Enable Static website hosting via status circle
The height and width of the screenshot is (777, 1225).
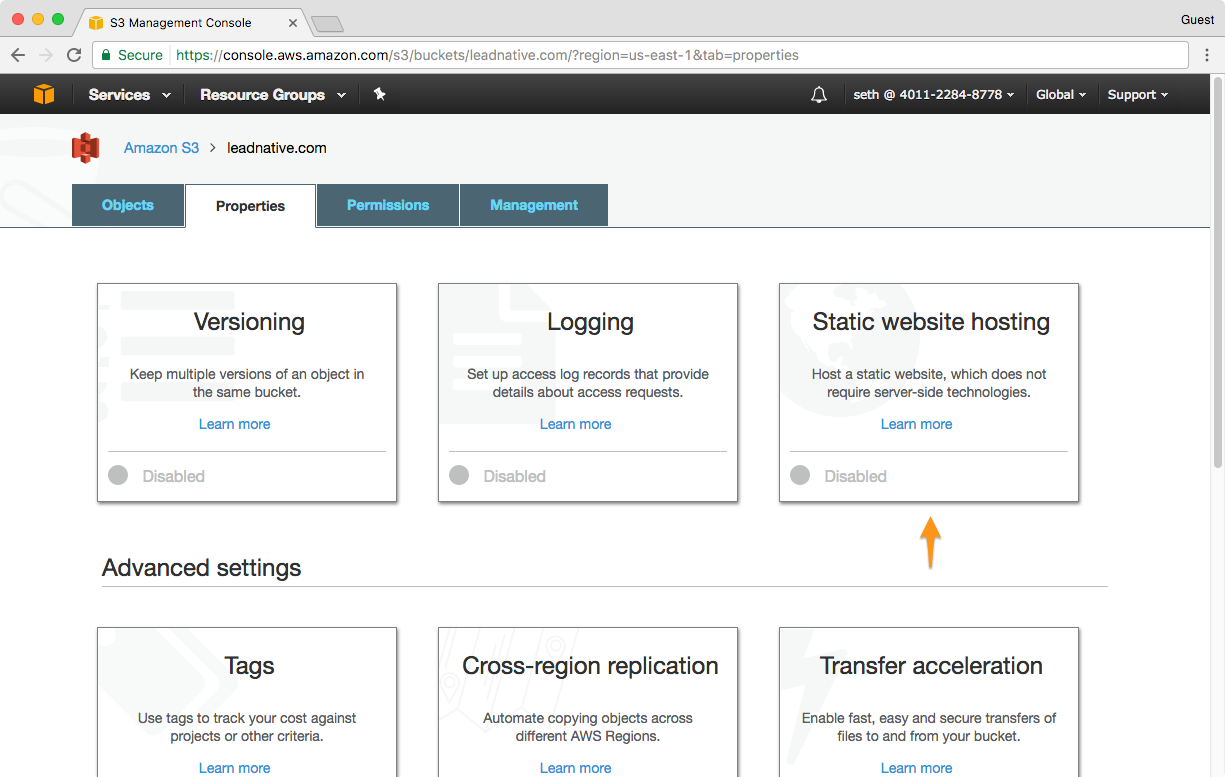tap(800, 476)
